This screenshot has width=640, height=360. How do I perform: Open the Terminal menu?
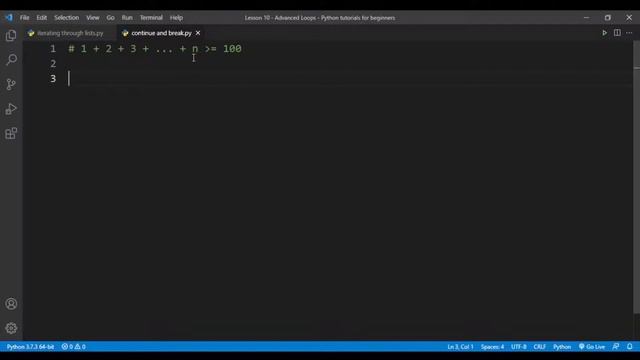151,18
